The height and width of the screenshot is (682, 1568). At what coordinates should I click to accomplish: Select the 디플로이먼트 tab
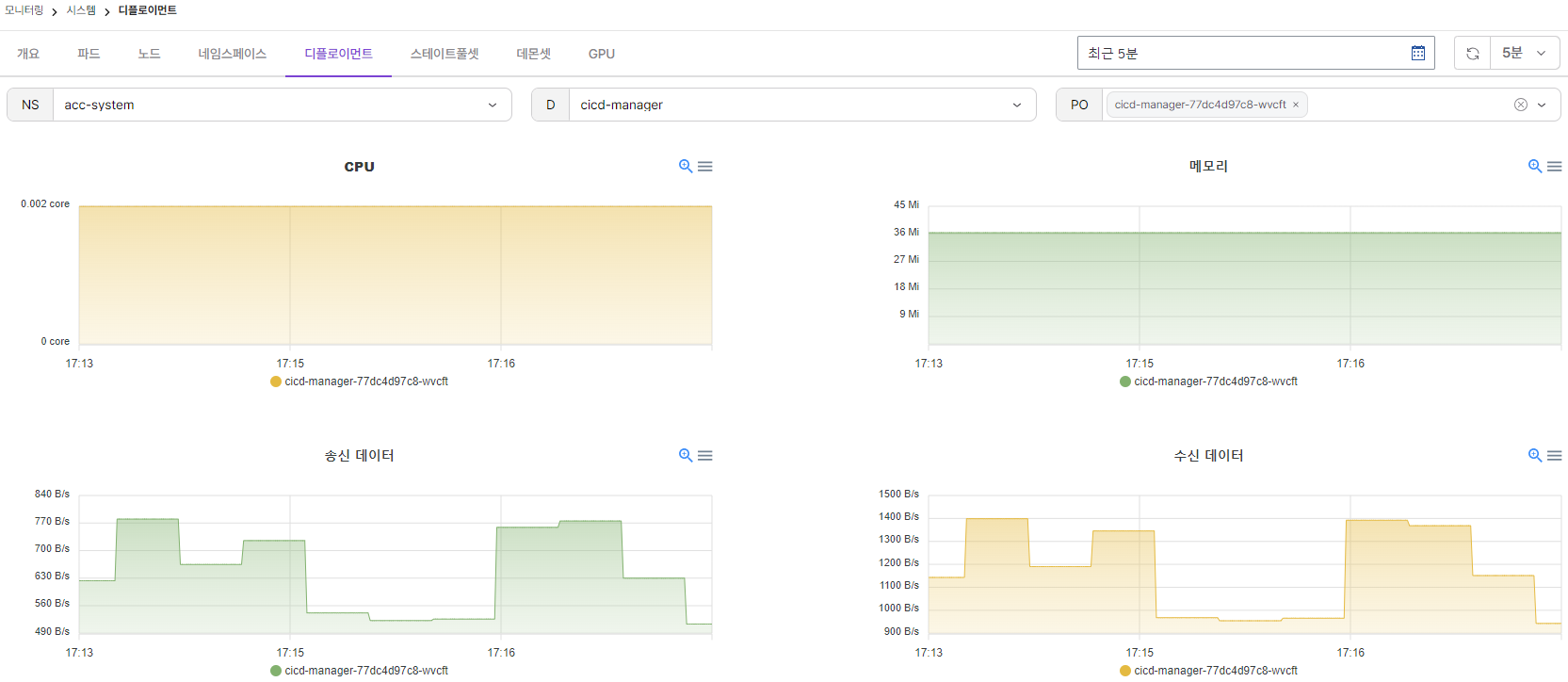(339, 54)
